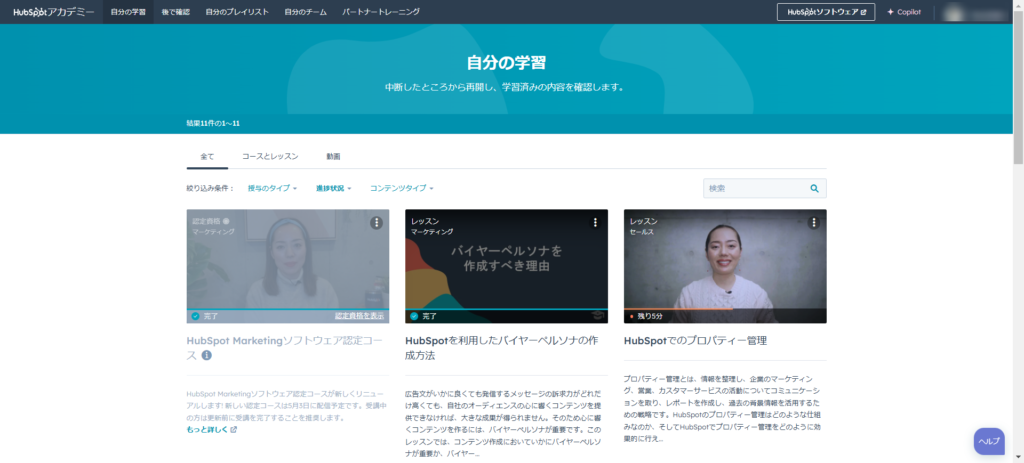Open HubSpotでのプロパティー管理 title

click(x=695, y=341)
